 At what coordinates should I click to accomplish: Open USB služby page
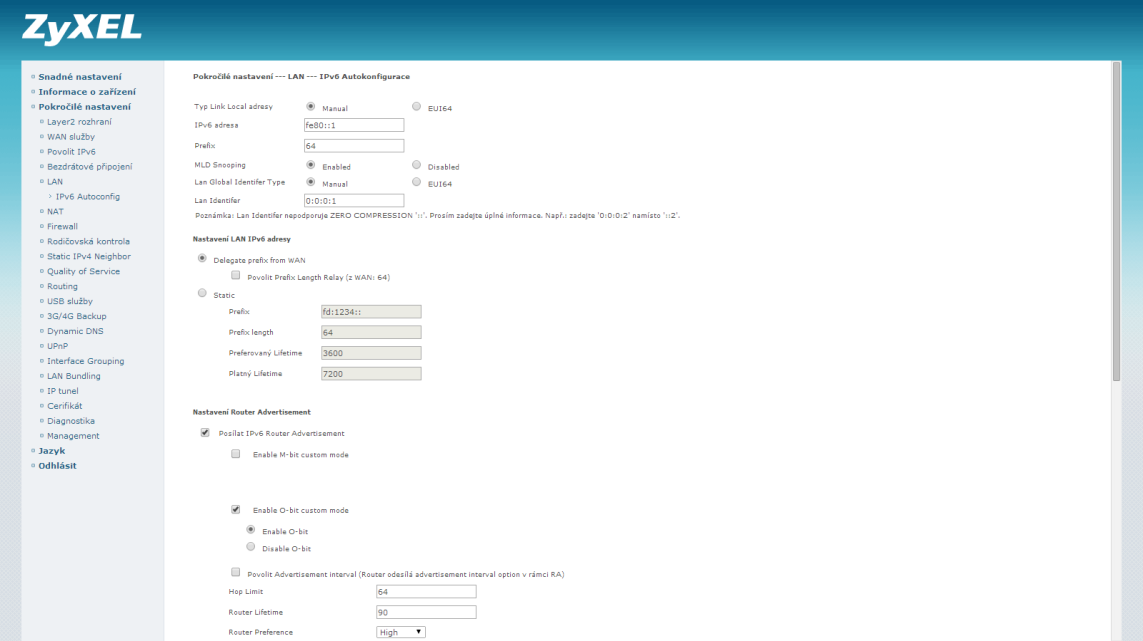(70, 301)
